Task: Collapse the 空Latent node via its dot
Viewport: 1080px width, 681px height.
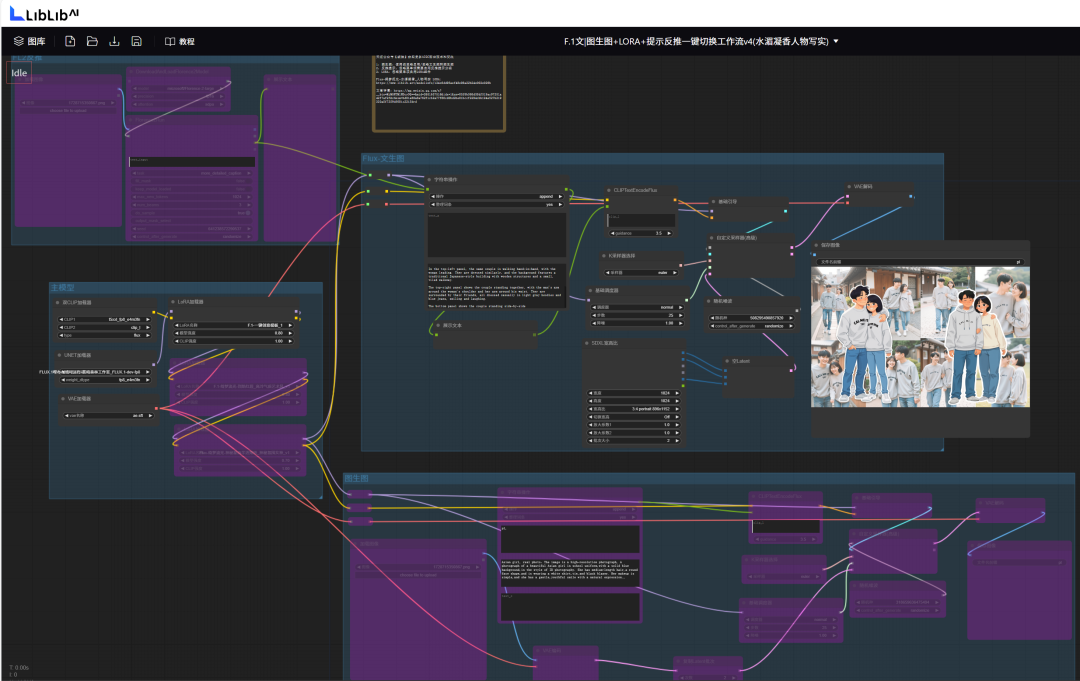Action: coord(727,361)
